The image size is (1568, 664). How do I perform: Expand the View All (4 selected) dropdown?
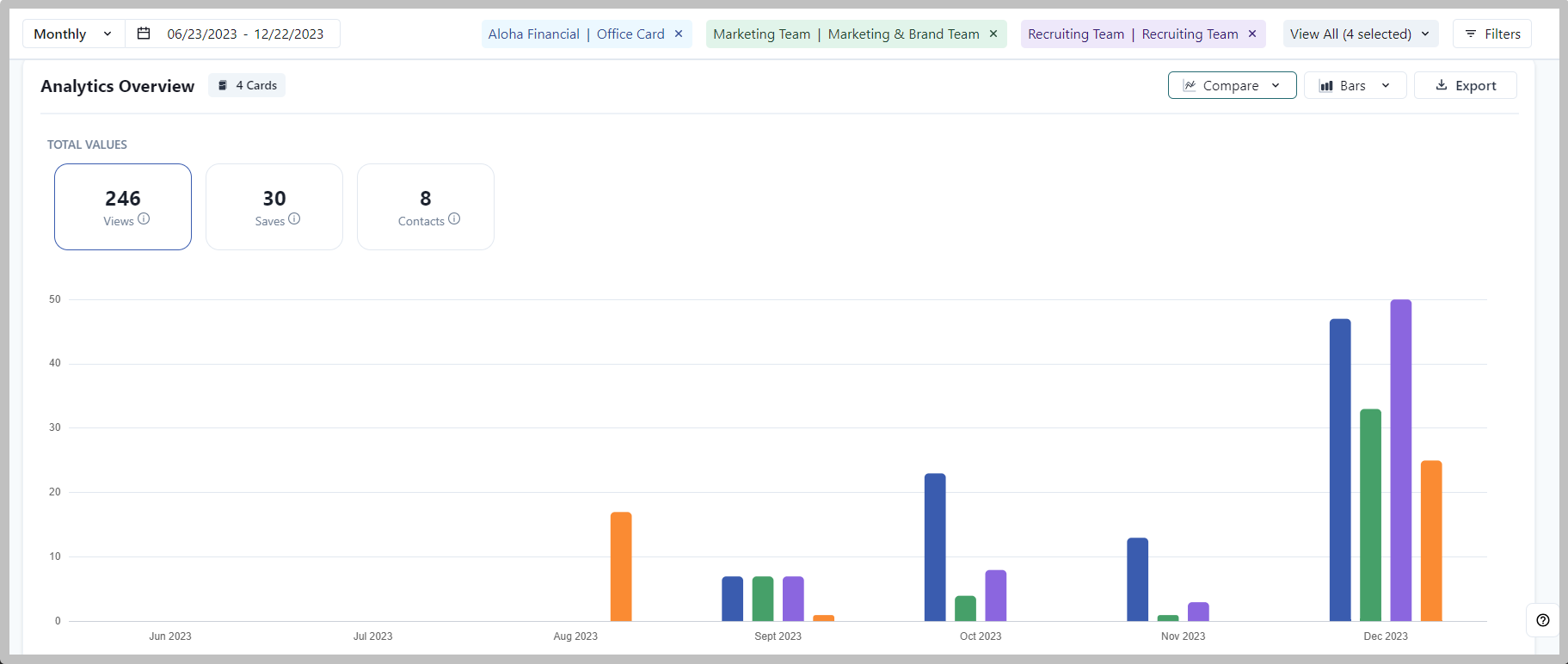coord(1361,34)
